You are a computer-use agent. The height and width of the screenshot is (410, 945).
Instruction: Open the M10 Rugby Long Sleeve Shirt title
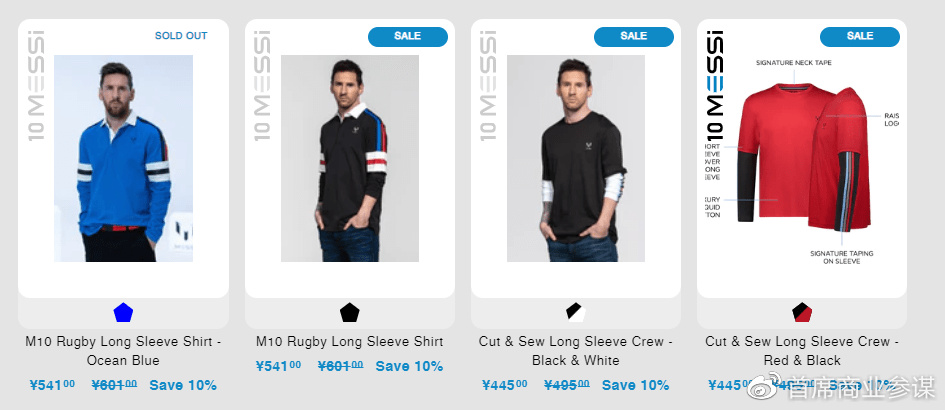point(350,342)
